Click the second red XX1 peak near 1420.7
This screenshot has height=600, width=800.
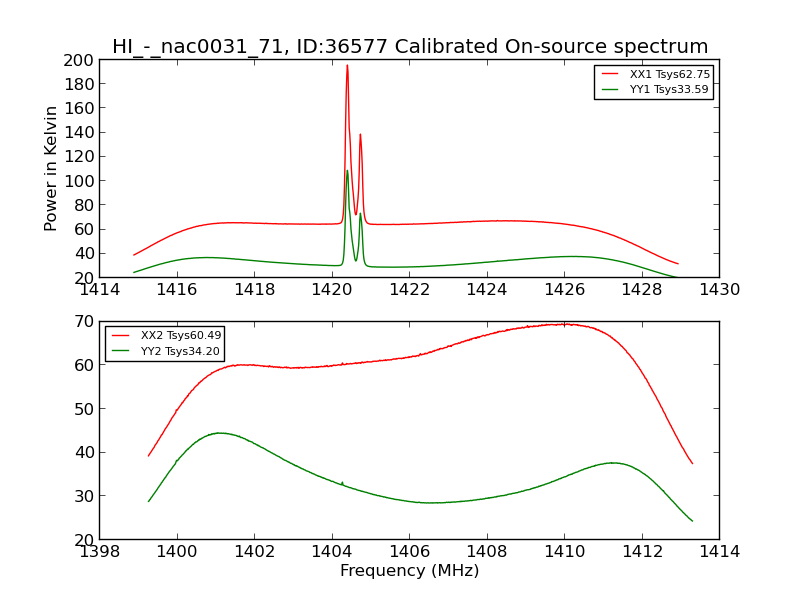[360, 136]
